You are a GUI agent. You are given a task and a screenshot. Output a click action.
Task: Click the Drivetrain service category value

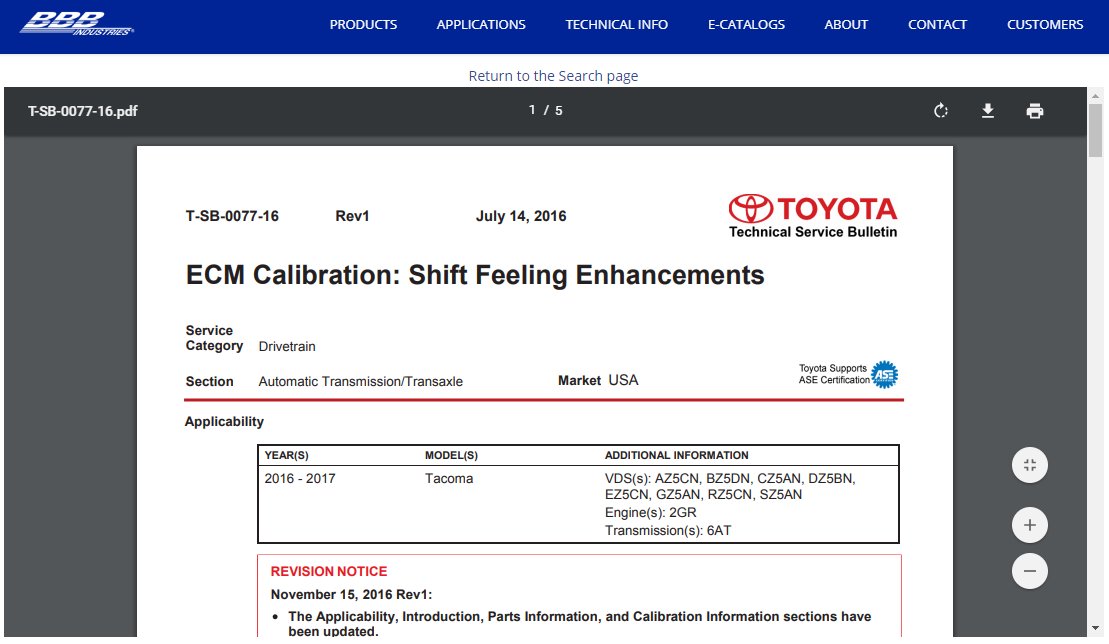coord(287,346)
